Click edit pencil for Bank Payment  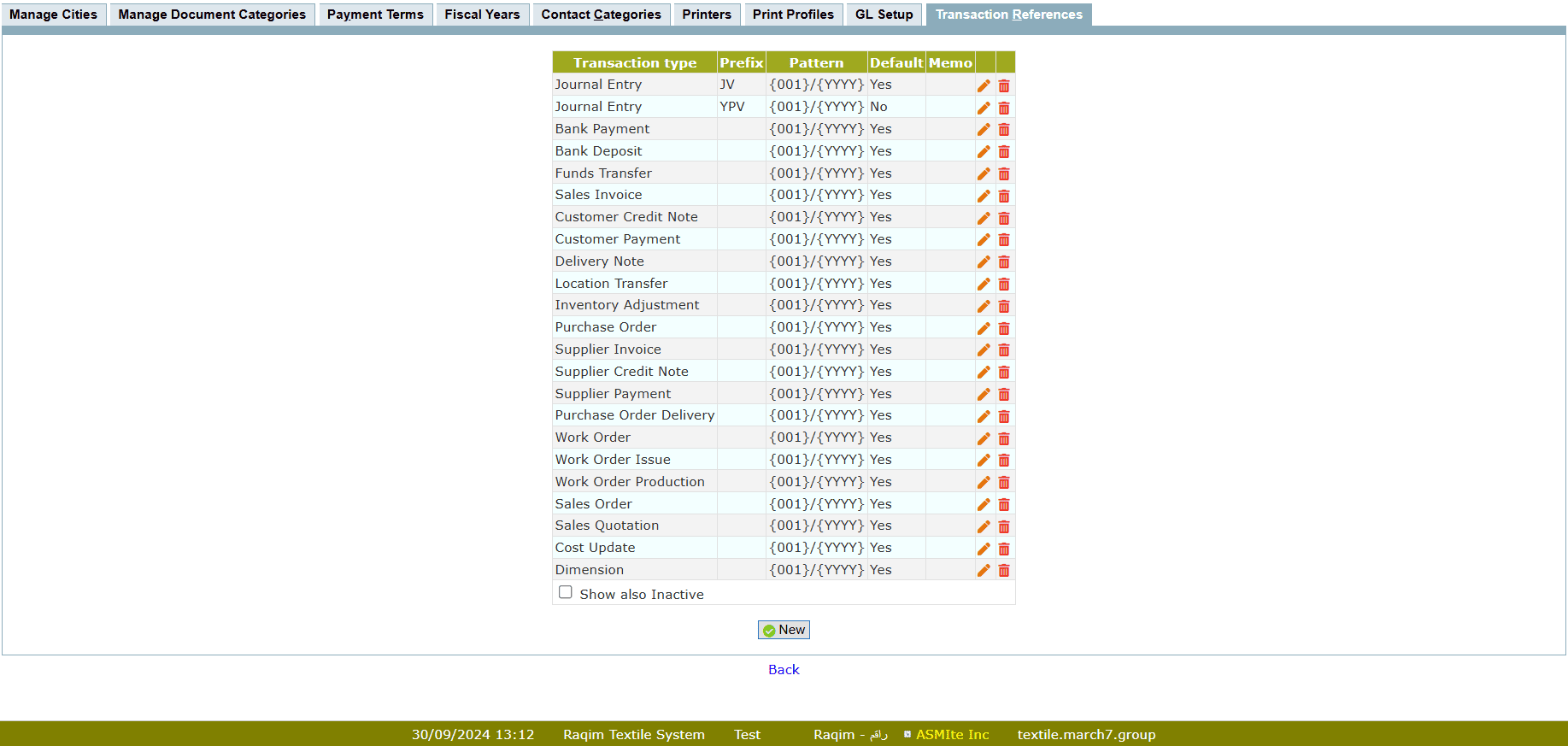984,130
